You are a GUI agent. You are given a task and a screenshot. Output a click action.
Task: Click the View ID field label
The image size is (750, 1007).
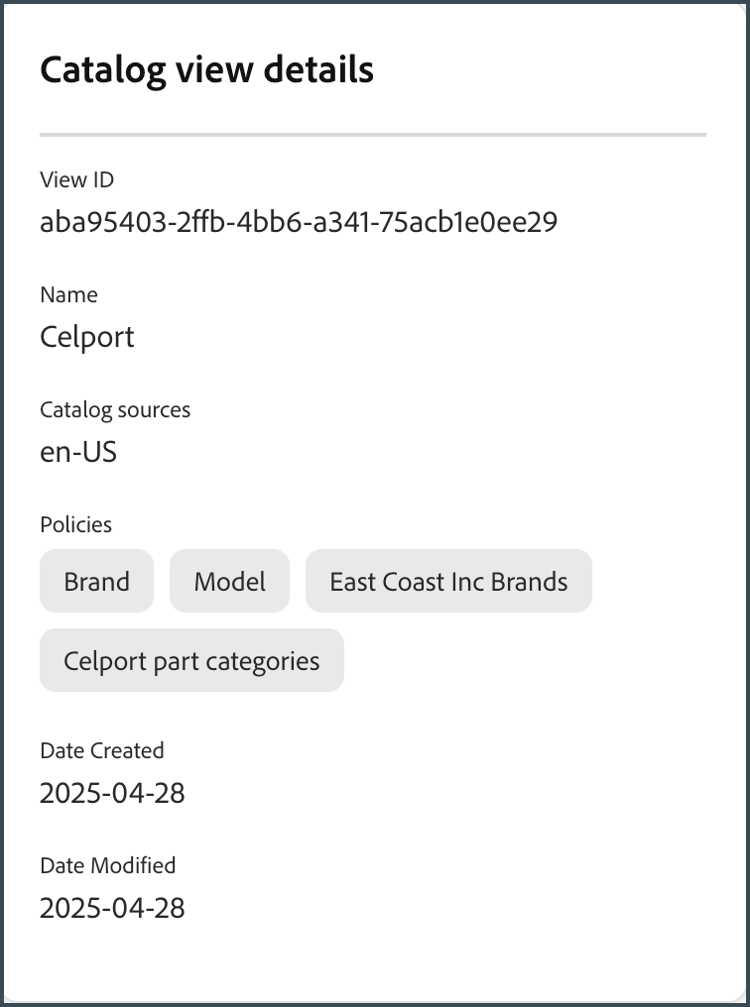pyautogui.click(x=77, y=180)
